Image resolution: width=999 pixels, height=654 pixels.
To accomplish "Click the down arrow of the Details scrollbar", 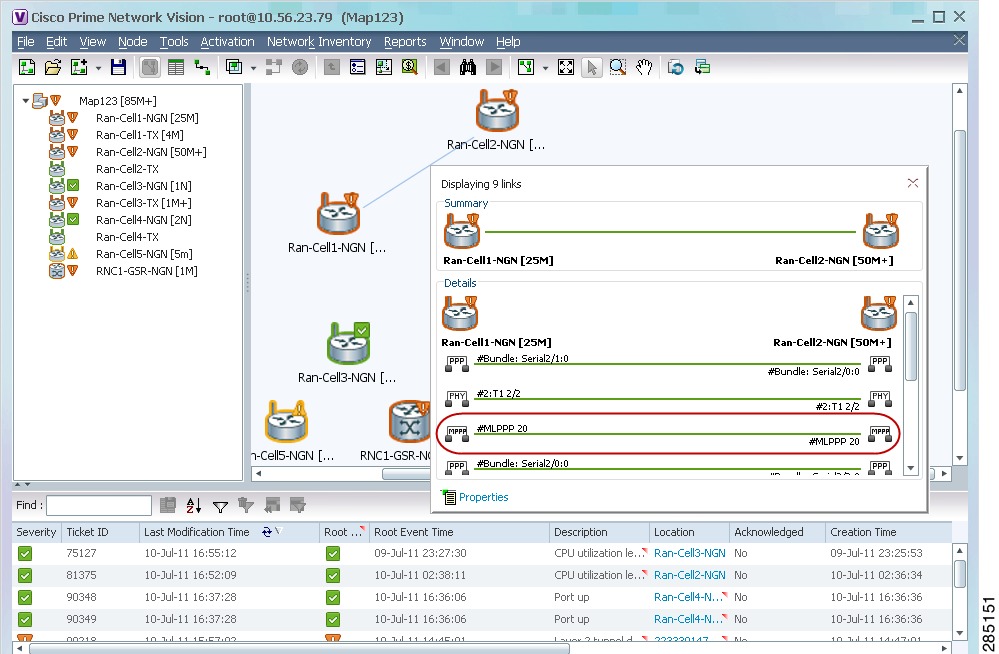I will [911, 468].
